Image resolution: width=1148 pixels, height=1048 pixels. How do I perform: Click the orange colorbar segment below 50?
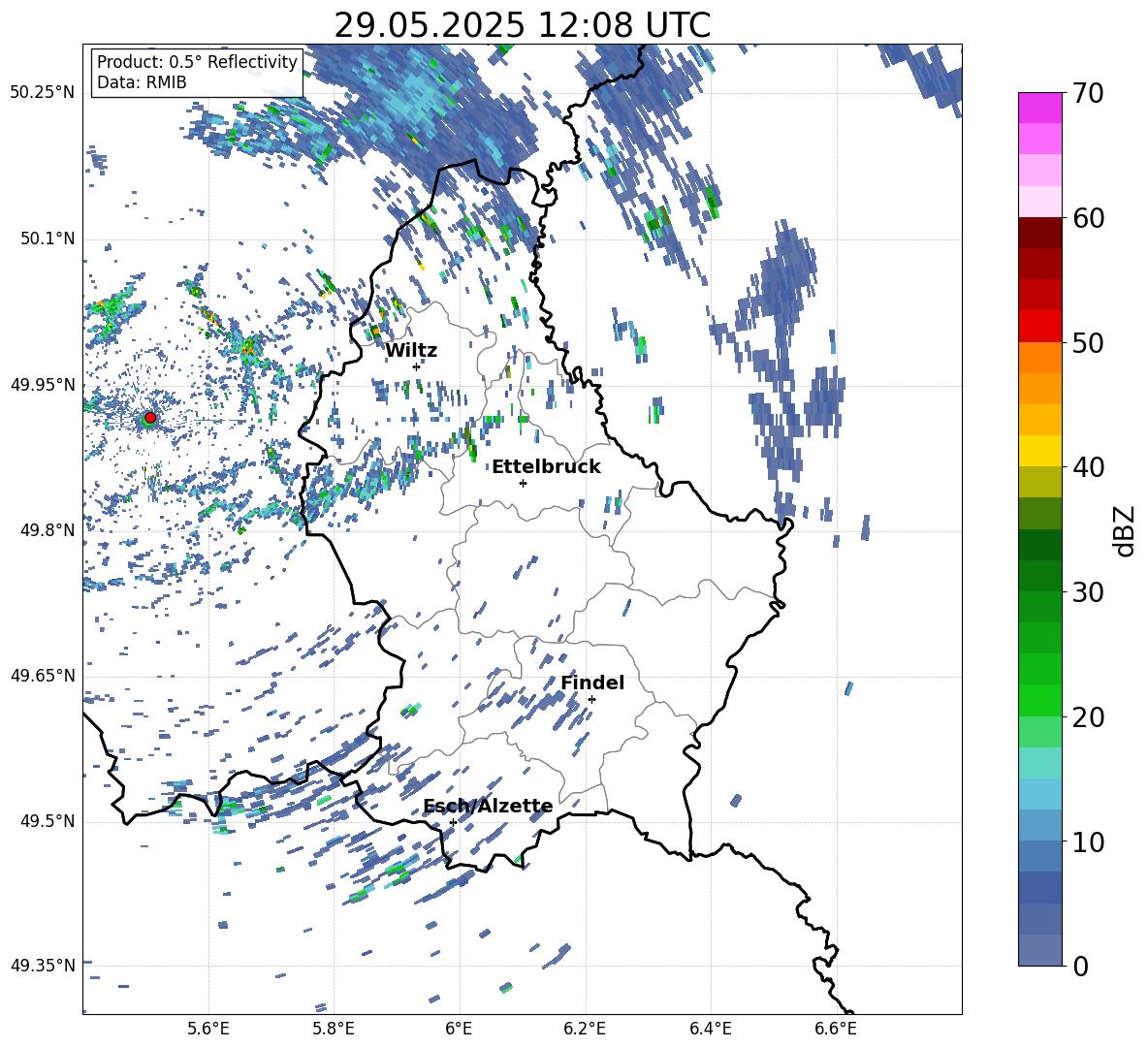tap(1039, 358)
